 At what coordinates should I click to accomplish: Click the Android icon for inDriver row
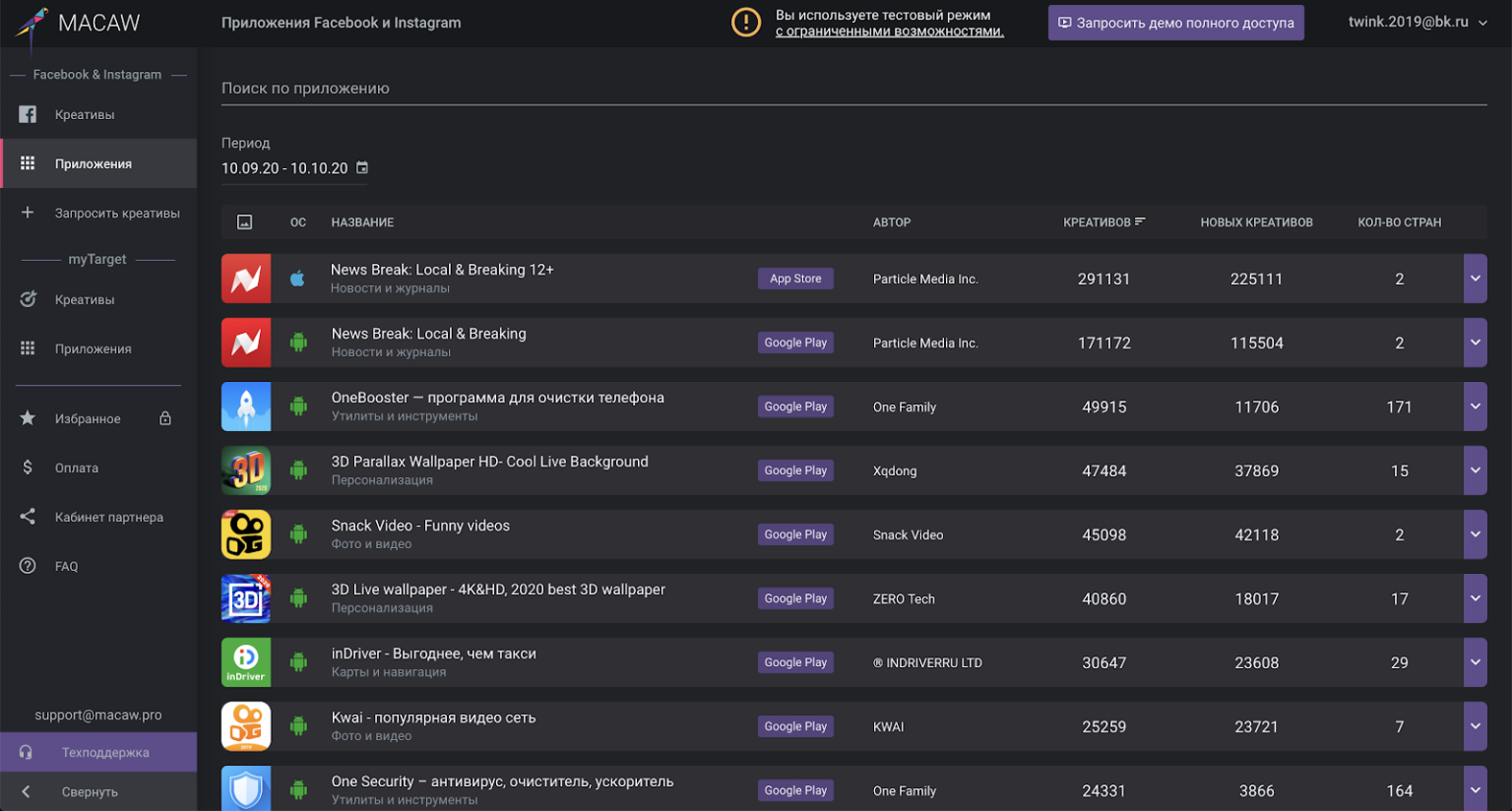point(298,662)
